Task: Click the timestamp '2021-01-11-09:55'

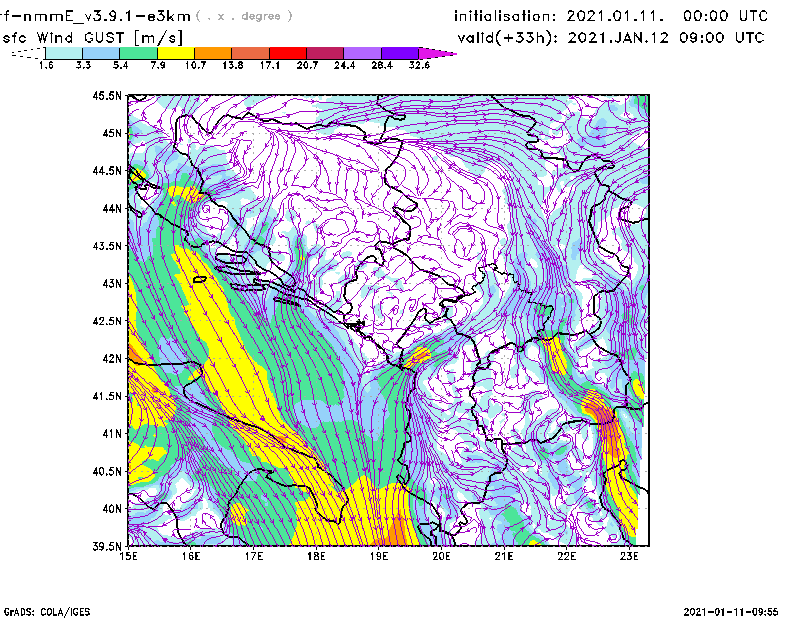Action: (x=731, y=612)
